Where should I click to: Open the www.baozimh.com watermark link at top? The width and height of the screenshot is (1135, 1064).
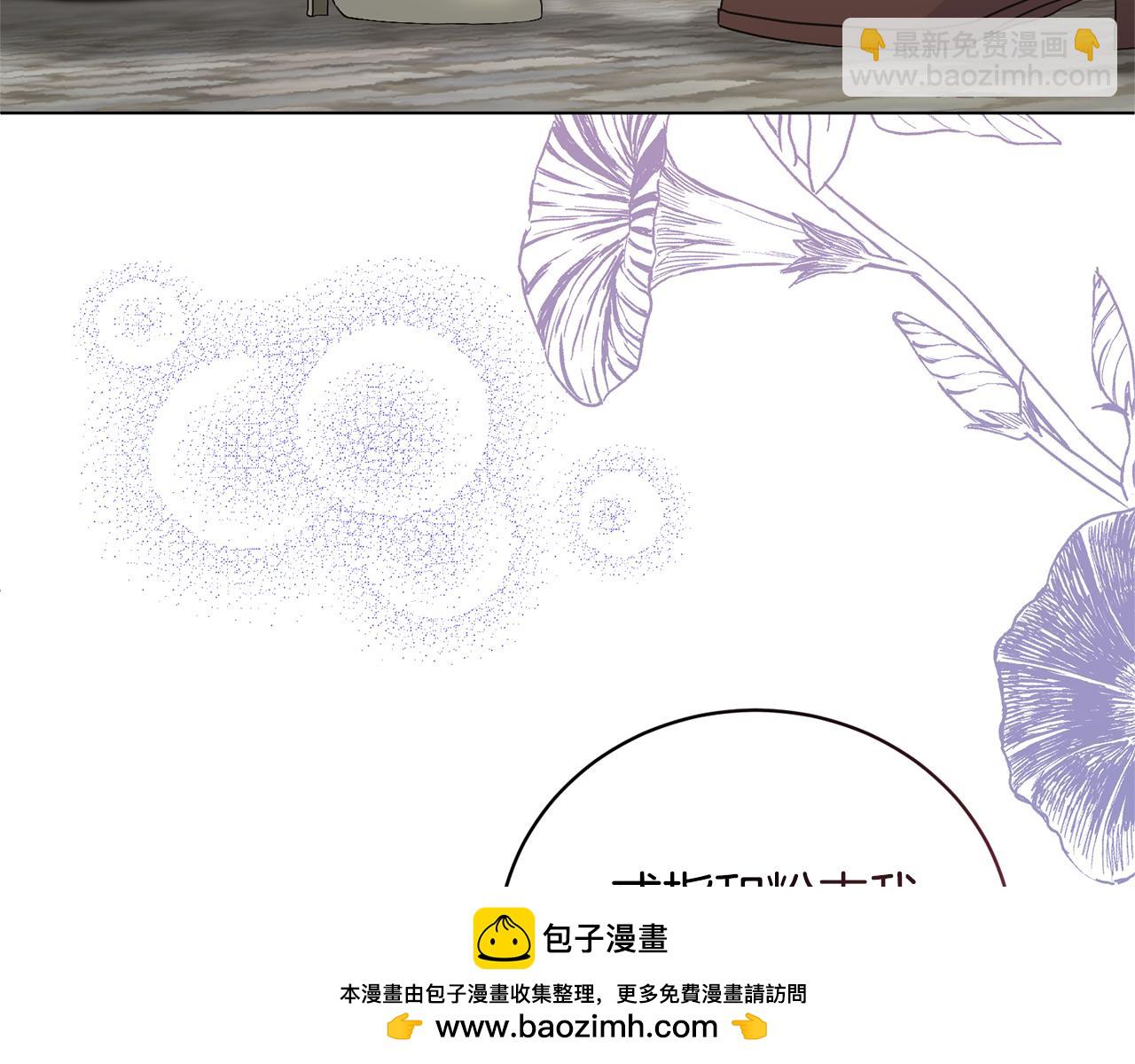pos(980,77)
